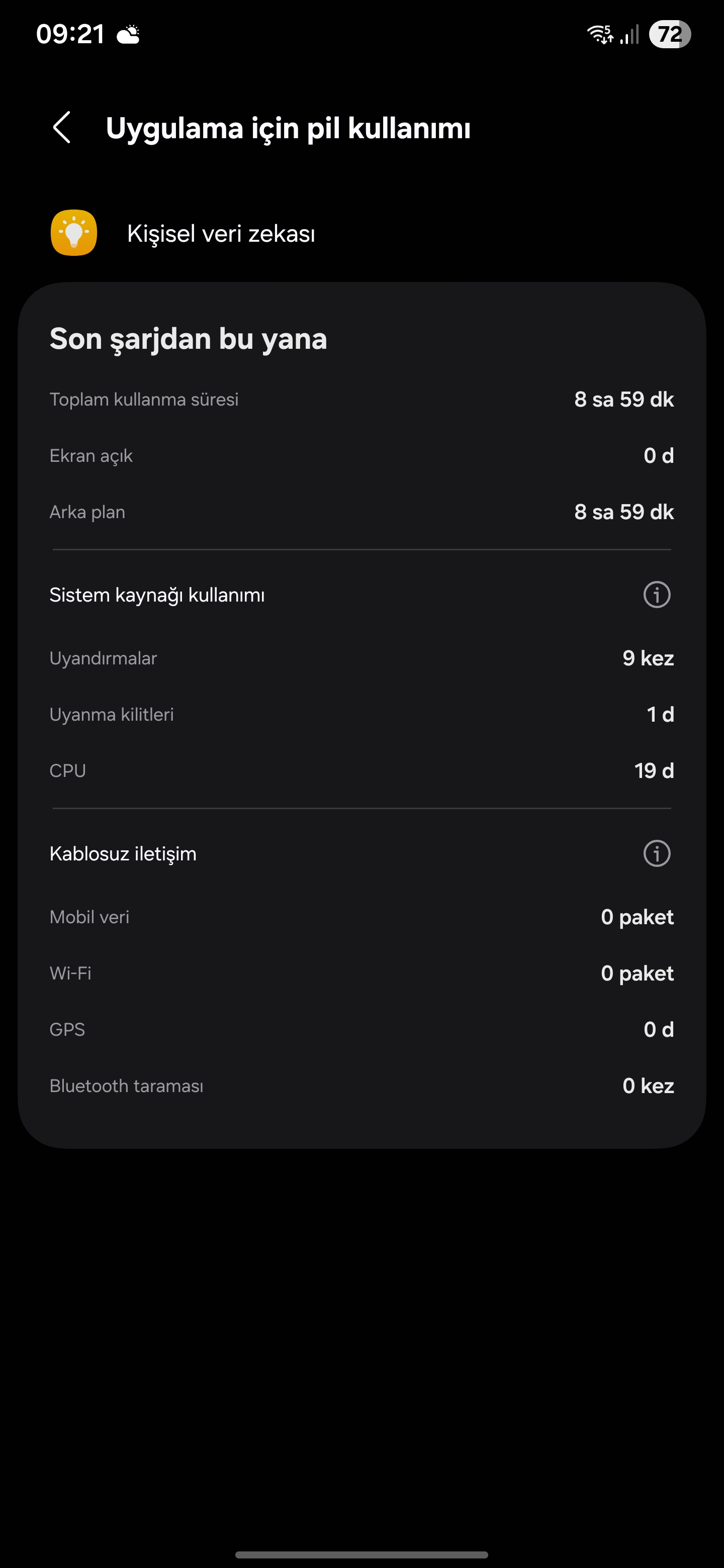Open info for Sistem kaynağı kullanımı
724x1568 pixels.
point(657,595)
